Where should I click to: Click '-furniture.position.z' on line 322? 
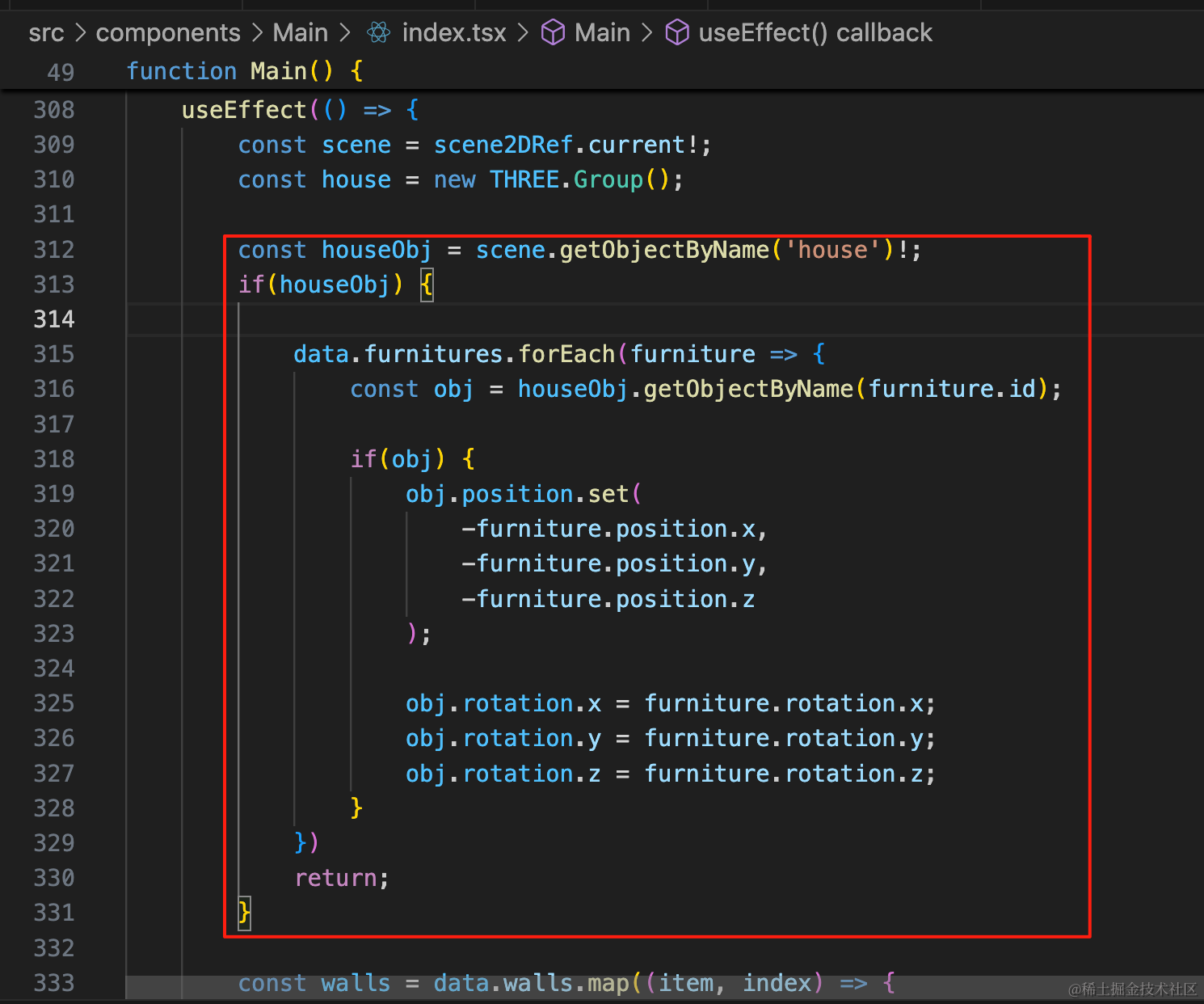click(x=608, y=599)
